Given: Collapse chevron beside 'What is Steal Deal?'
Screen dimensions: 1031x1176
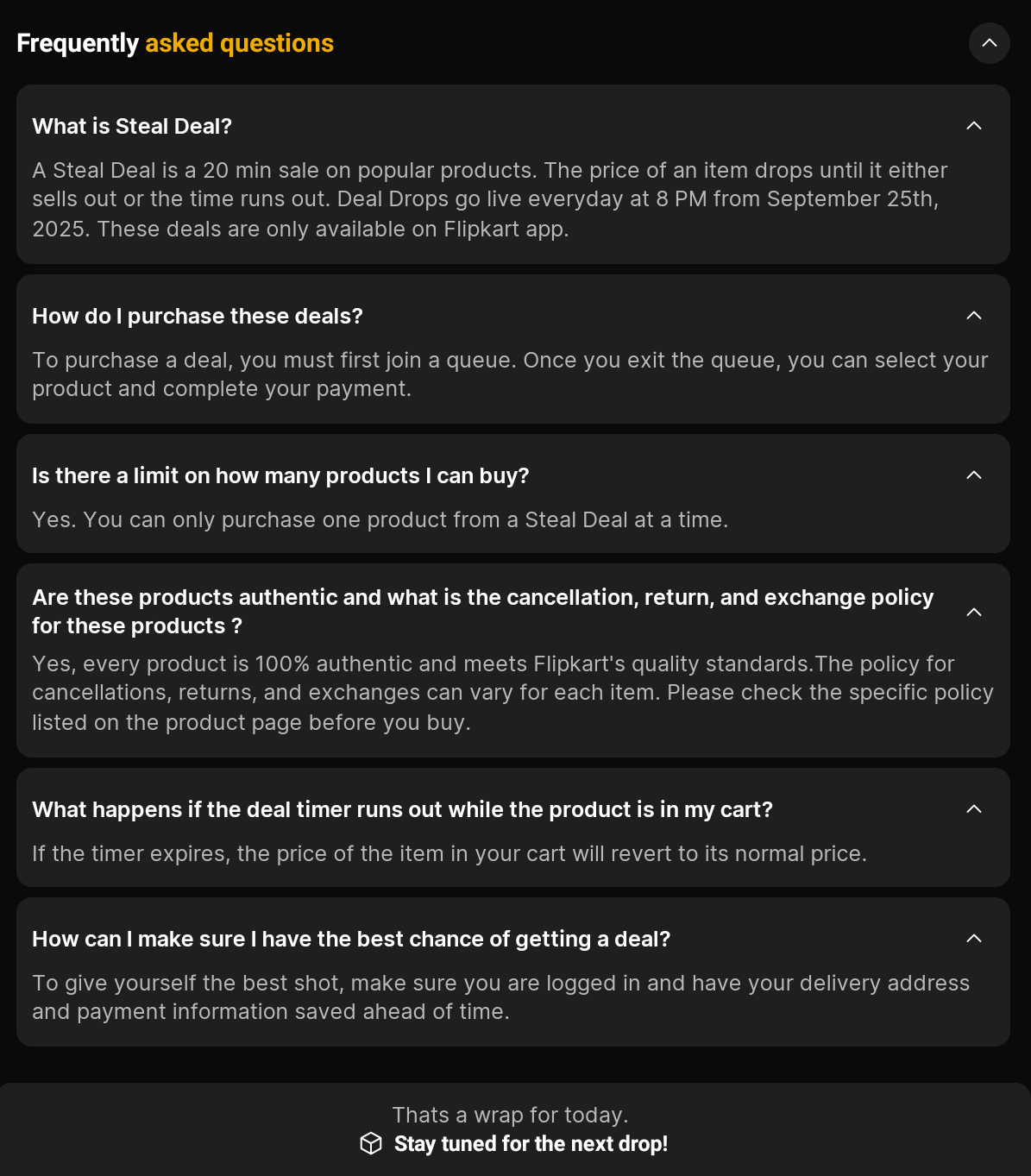Looking at the screenshot, I should coord(974,126).
